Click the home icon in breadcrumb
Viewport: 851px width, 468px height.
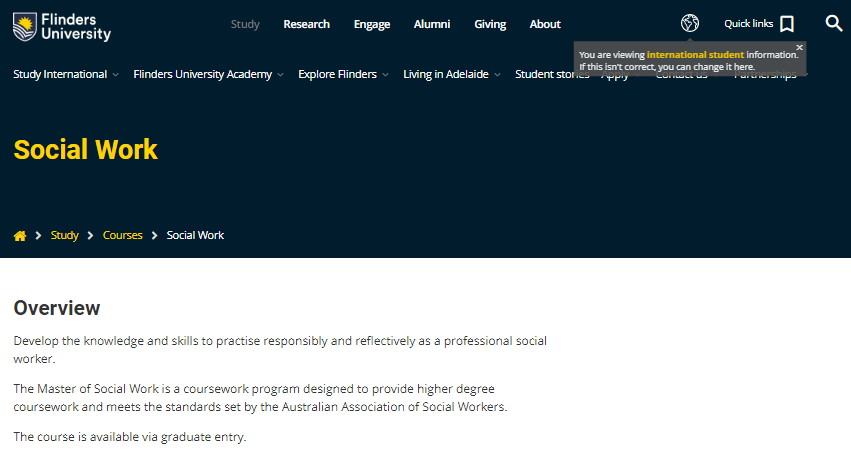pos(20,236)
